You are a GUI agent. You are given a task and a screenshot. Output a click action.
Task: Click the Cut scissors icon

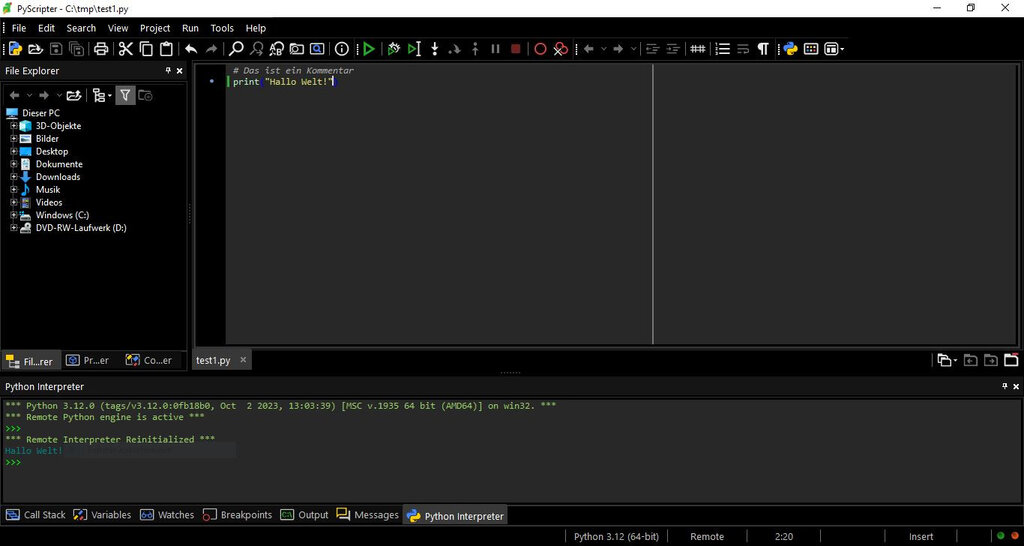pos(126,49)
